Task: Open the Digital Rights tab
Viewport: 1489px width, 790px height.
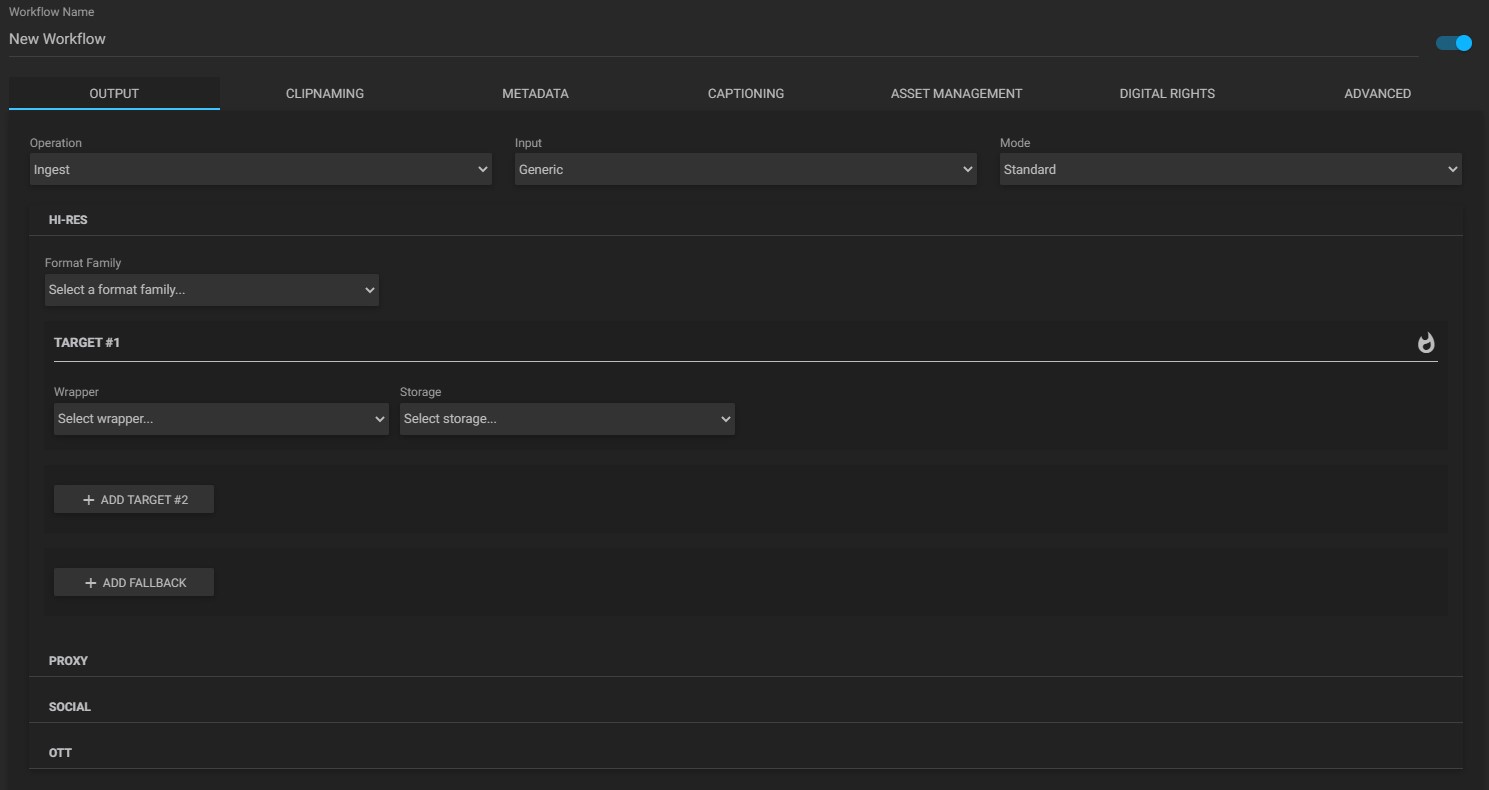Action: [x=1167, y=93]
